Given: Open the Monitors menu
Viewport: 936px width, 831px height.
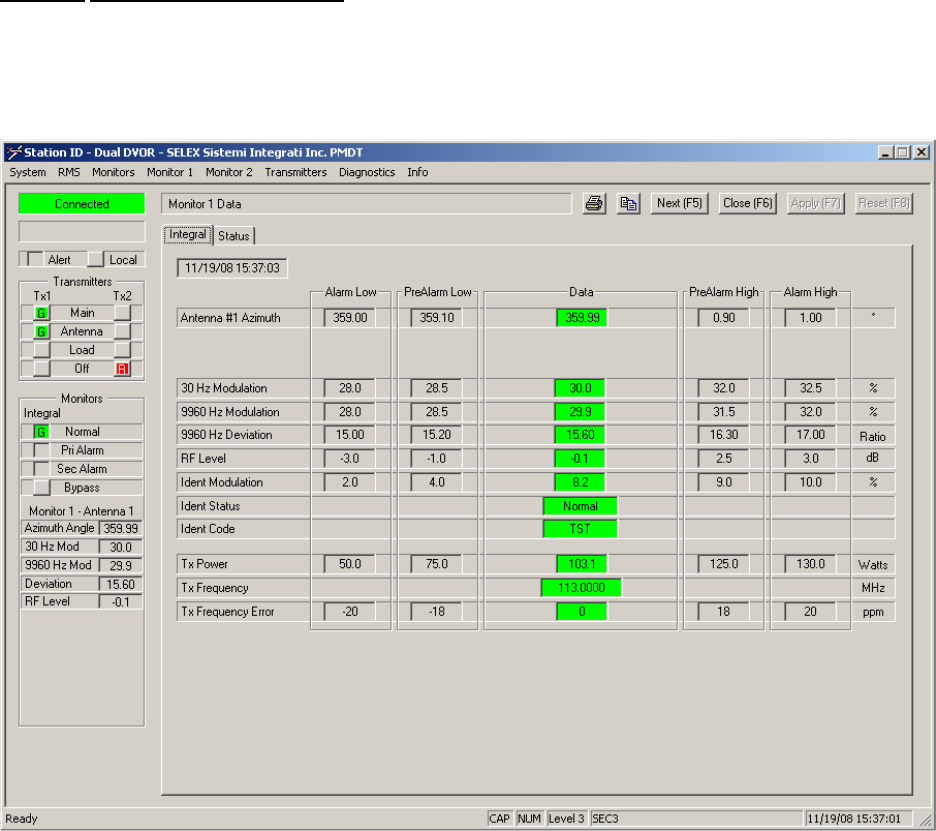Looking at the screenshot, I should pos(113,172).
